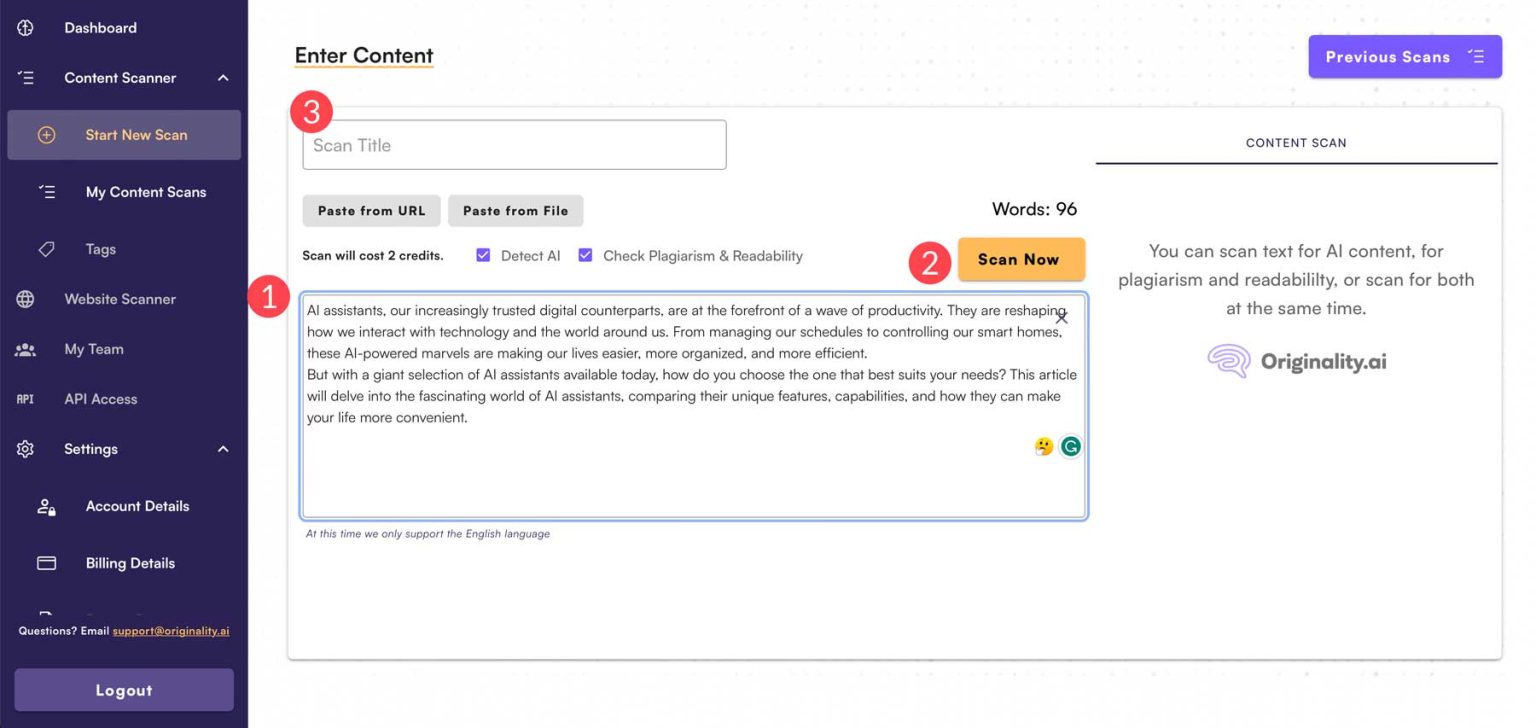Open Website Scanner via its globe icon
Viewport: 1536px width, 728px height.
tap(24, 298)
